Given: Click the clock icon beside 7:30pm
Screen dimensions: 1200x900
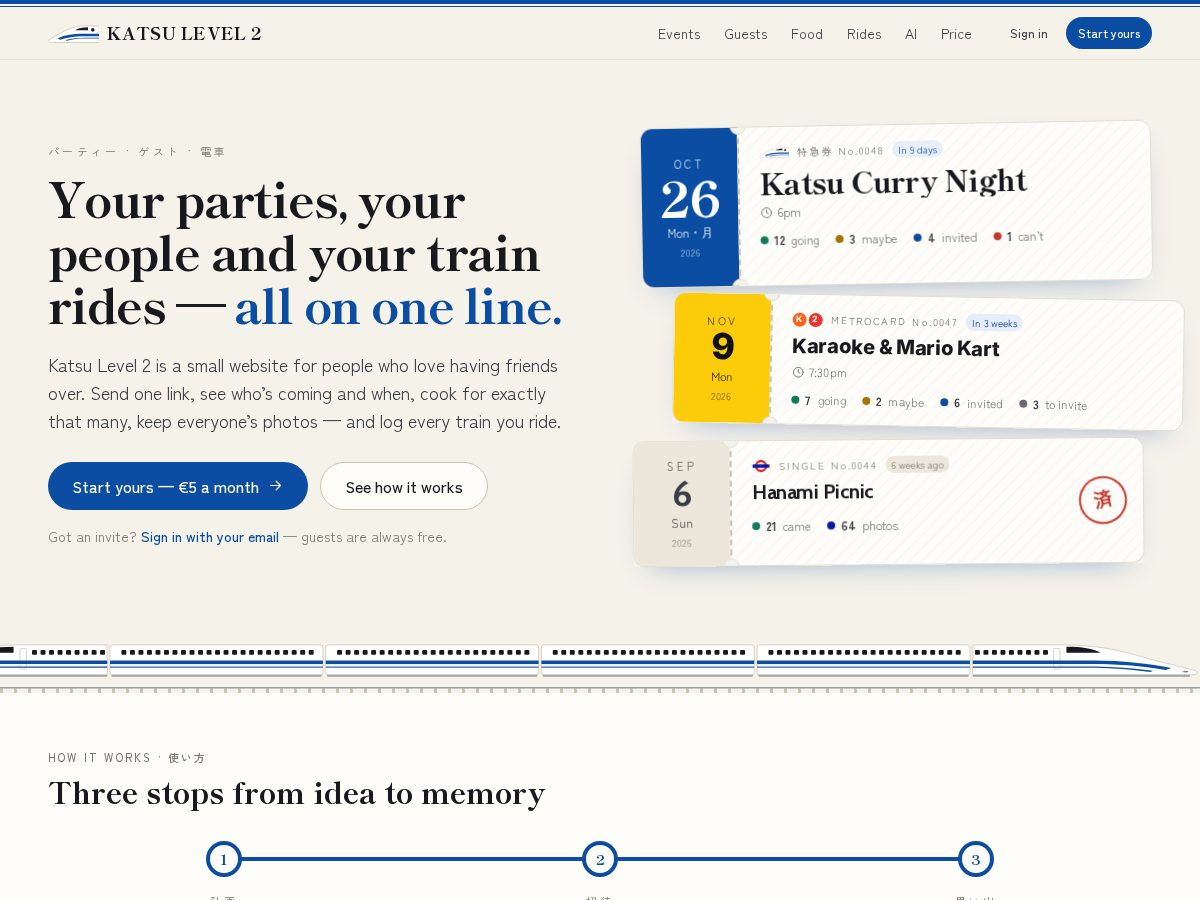Looking at the screenshot, I should [x=798, y=372].
